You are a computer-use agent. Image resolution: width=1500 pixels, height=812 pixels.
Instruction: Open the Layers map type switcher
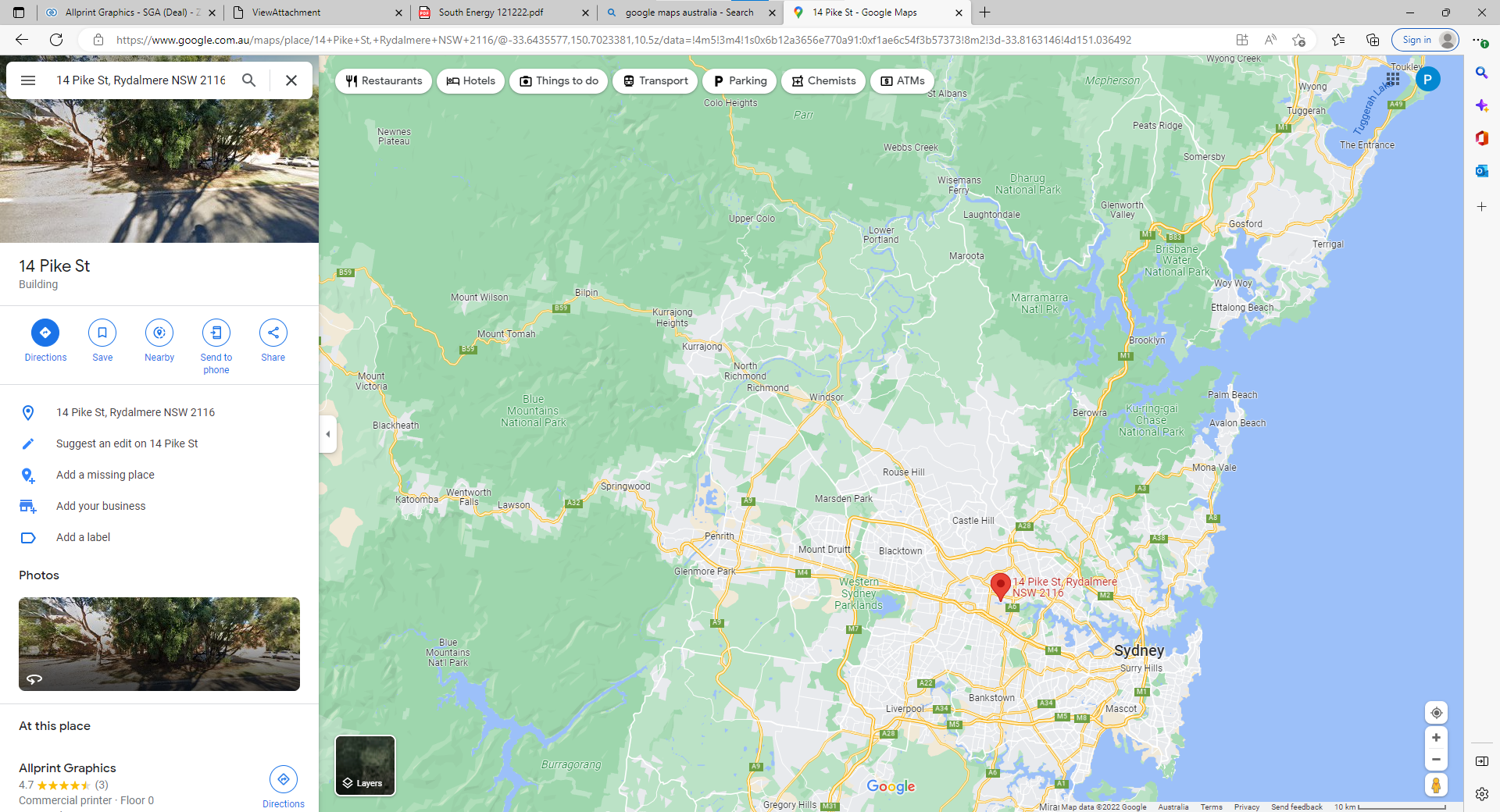[x=365, y=765]
